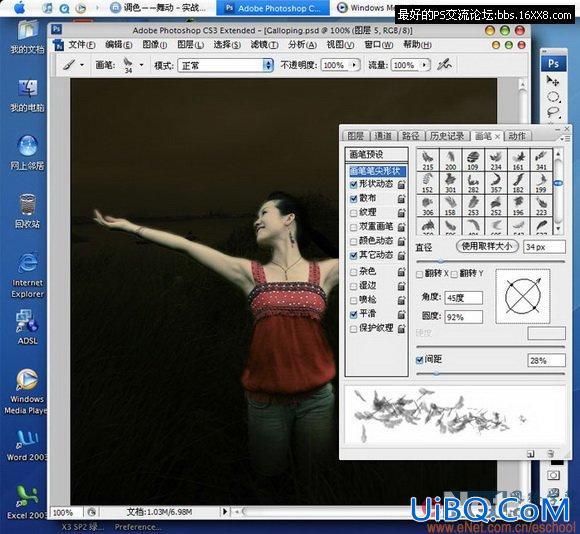Click the 角度 input field showing 45度

click(463, 298)
